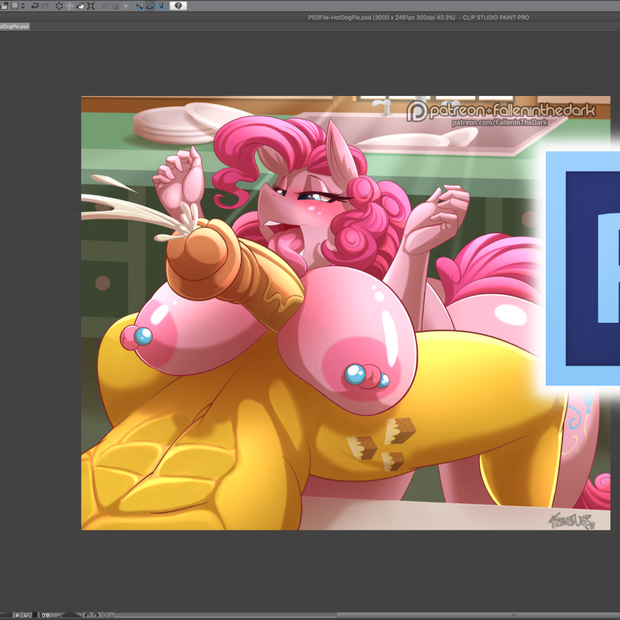
Task: Click the Clear layer icon in command bar
Action: 60,6
